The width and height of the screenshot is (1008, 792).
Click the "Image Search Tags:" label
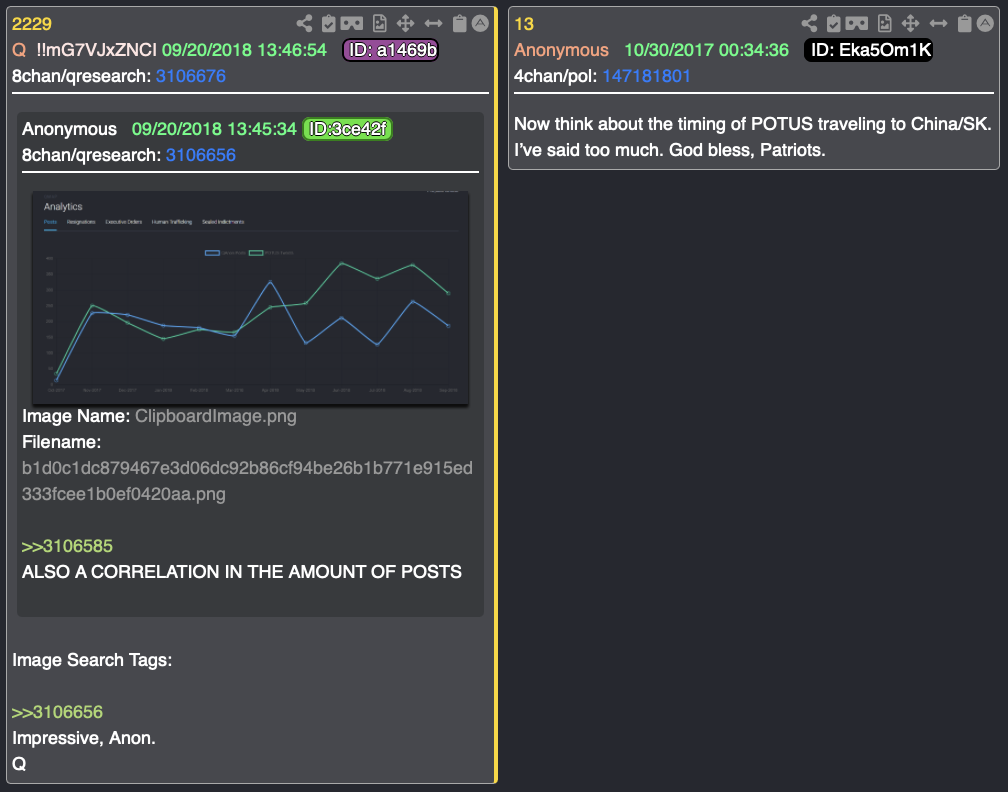pos(92,660)
